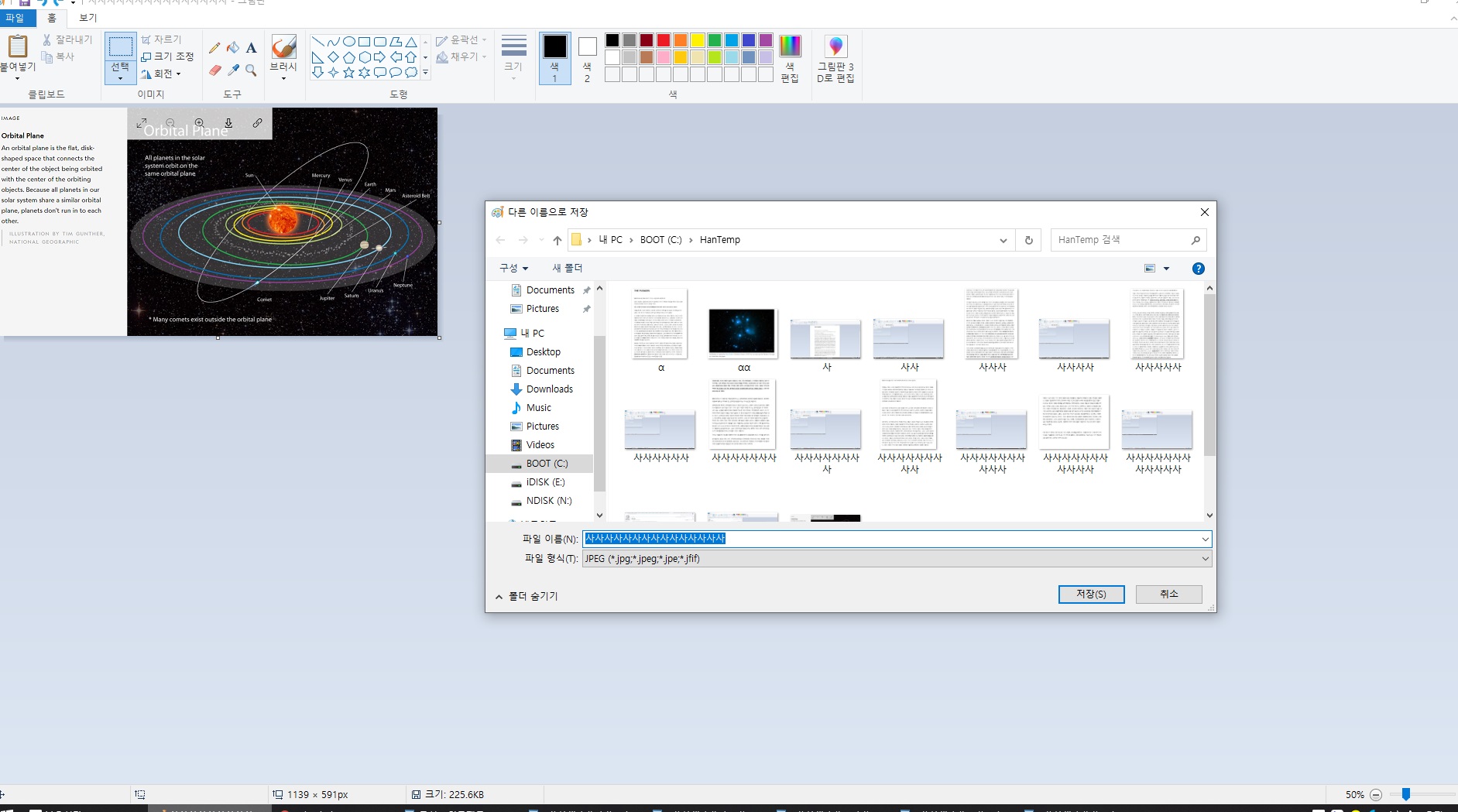Pick the yellow color swatch

click(x=698, y=40)
